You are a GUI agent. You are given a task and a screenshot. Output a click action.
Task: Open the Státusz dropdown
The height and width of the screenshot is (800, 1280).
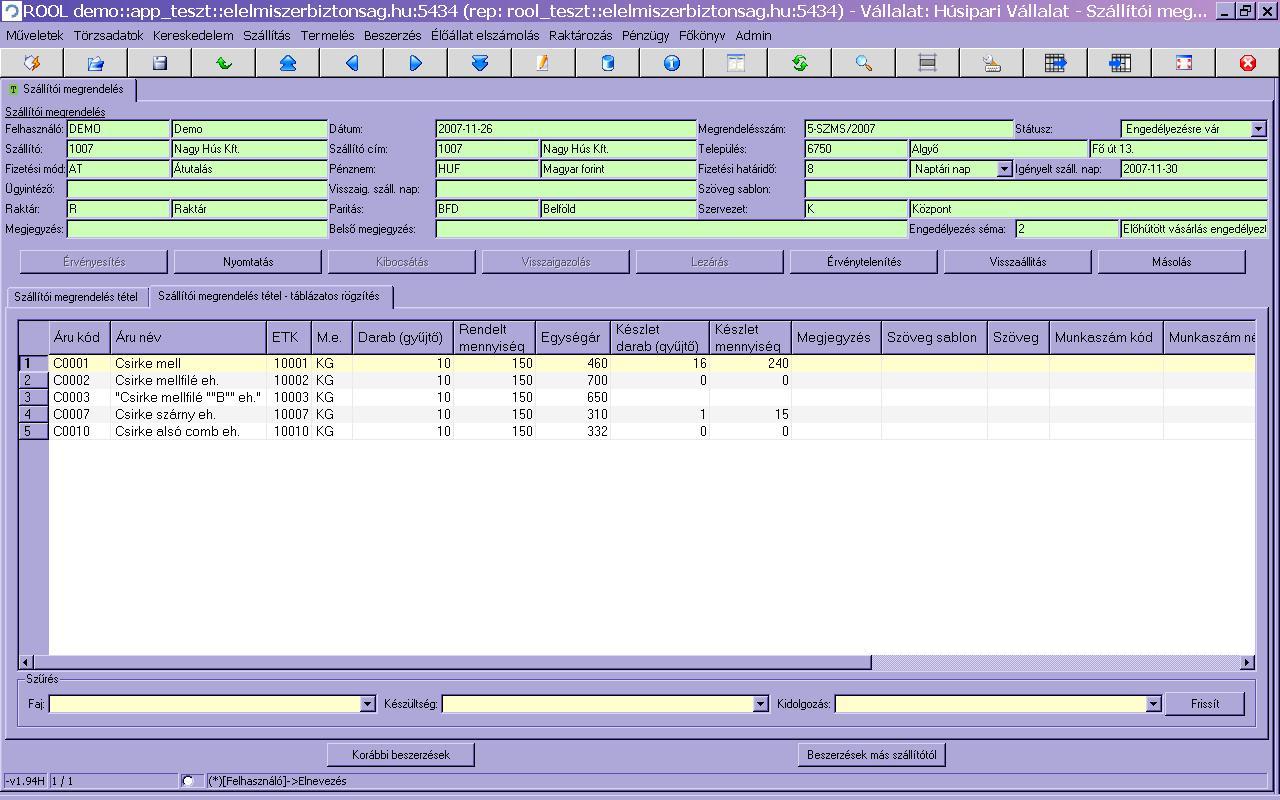coord(1258,129)
